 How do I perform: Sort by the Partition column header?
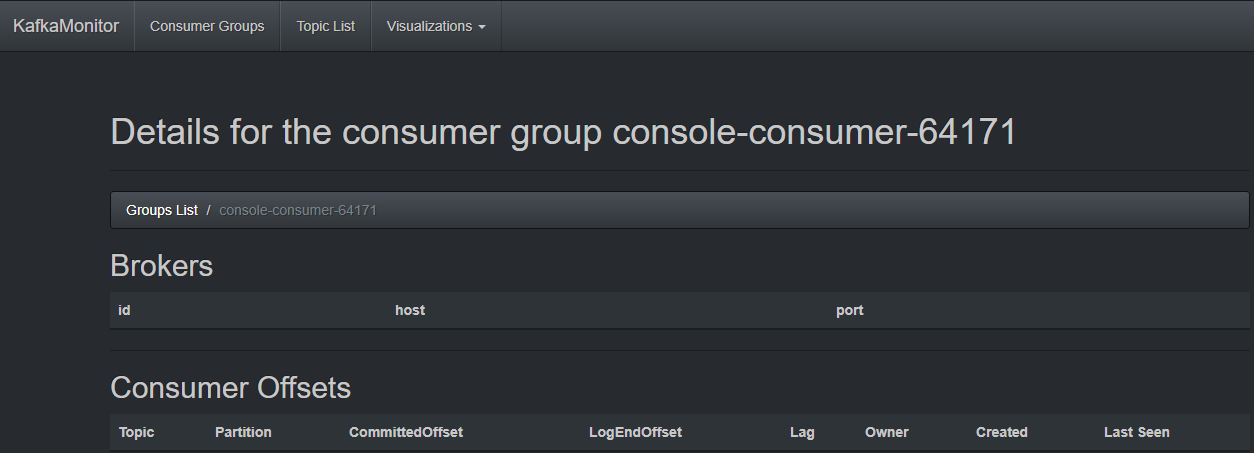point(243,432)
